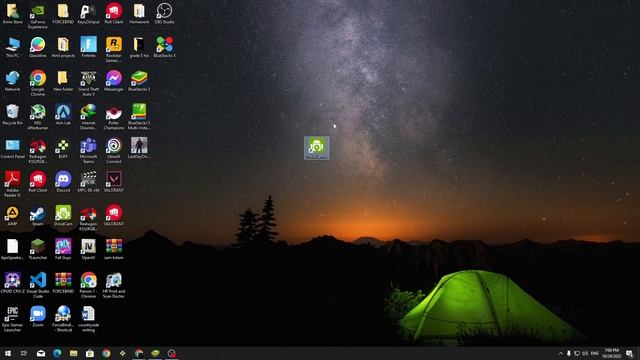
Task: Open Ubisoft Connect shortcut
Action: coord(113,151)
